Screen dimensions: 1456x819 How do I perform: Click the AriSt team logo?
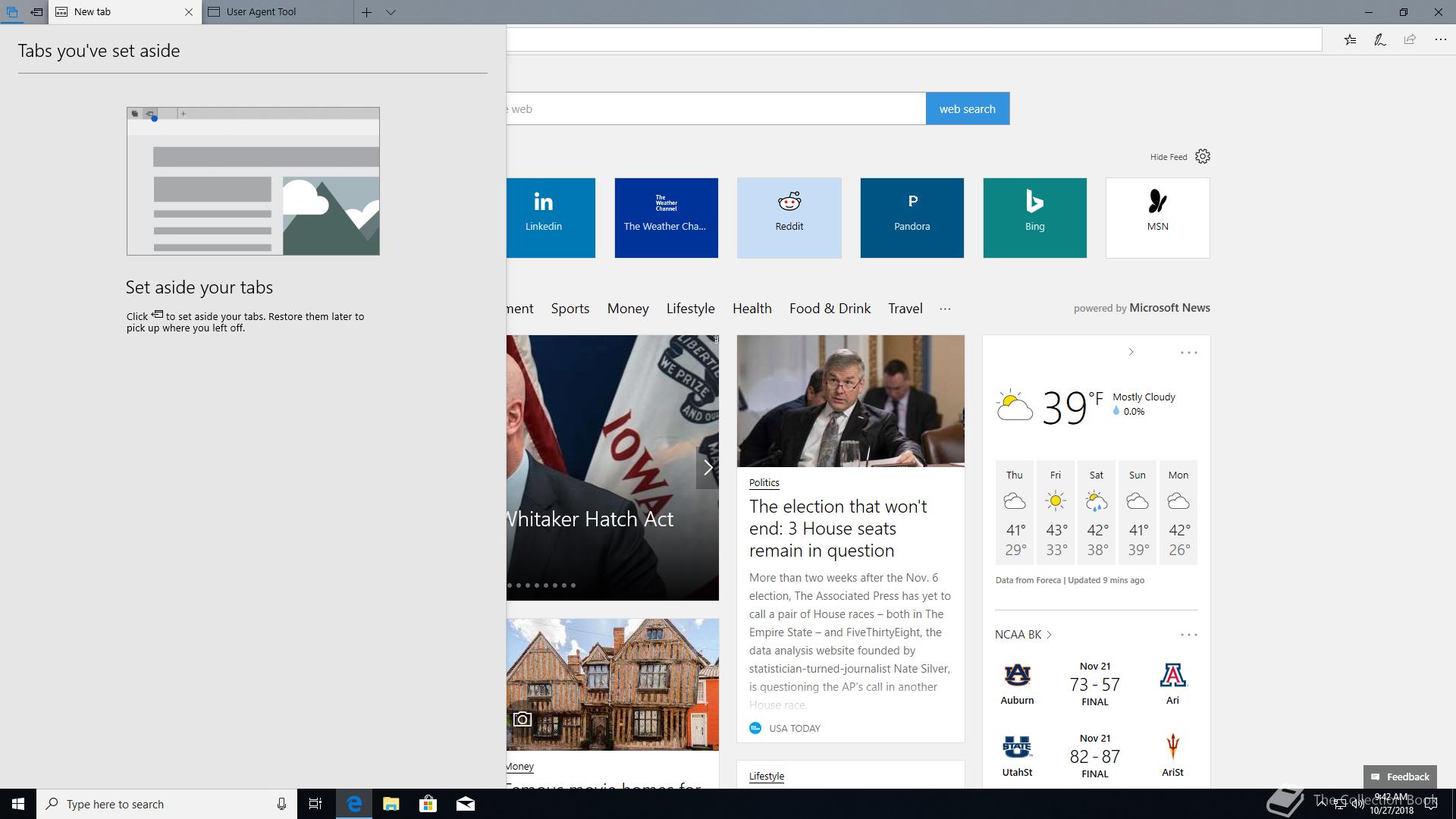(1172, 747)
